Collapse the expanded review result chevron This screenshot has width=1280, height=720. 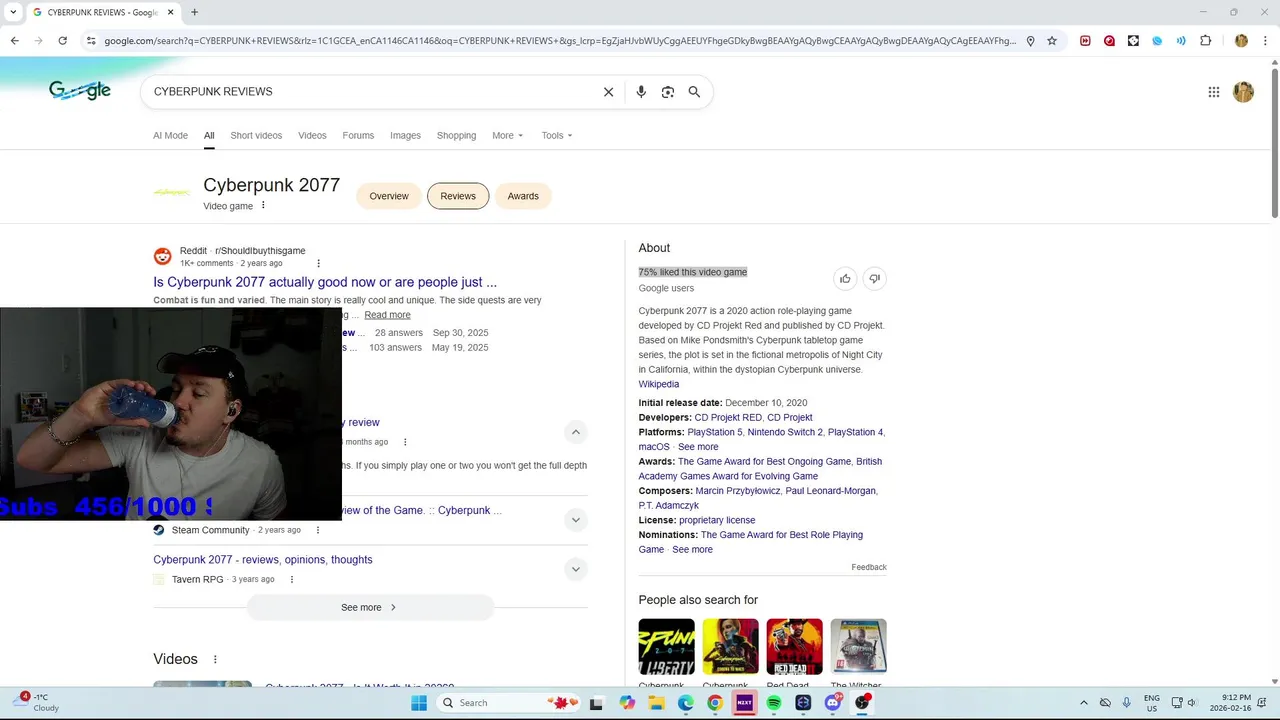tap(575, 432)
